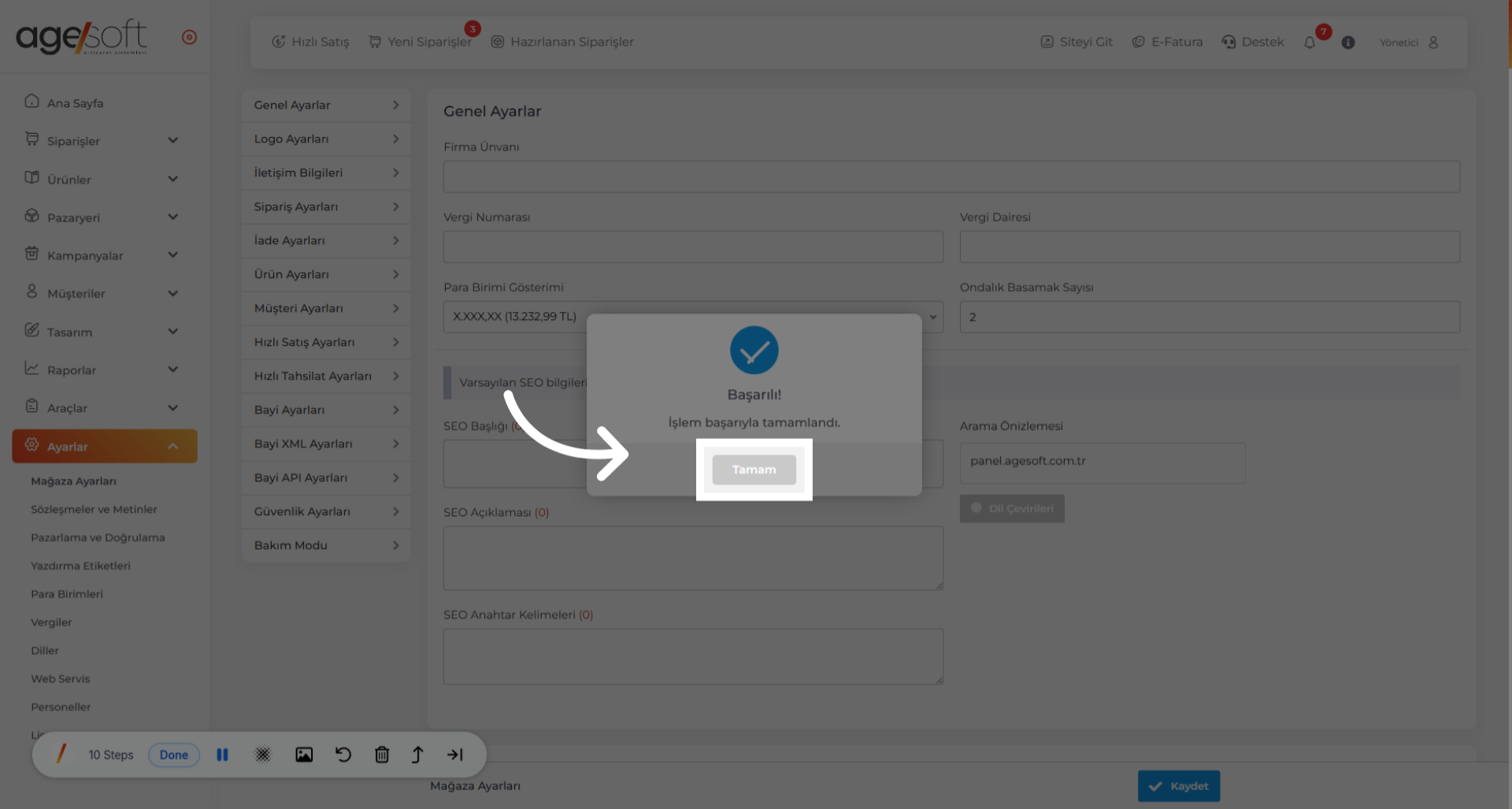The height and width of the screenshot is (809, 1512).
Task: Open Destek support link
Action: pyautogui.click(x=1253, y=42)
